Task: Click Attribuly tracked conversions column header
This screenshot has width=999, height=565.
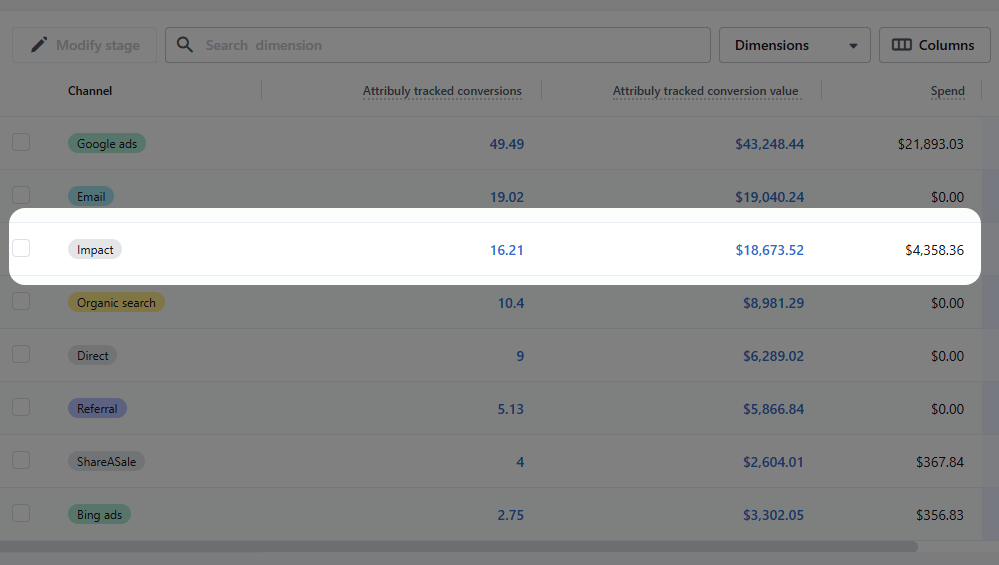Action: point(442,91)
